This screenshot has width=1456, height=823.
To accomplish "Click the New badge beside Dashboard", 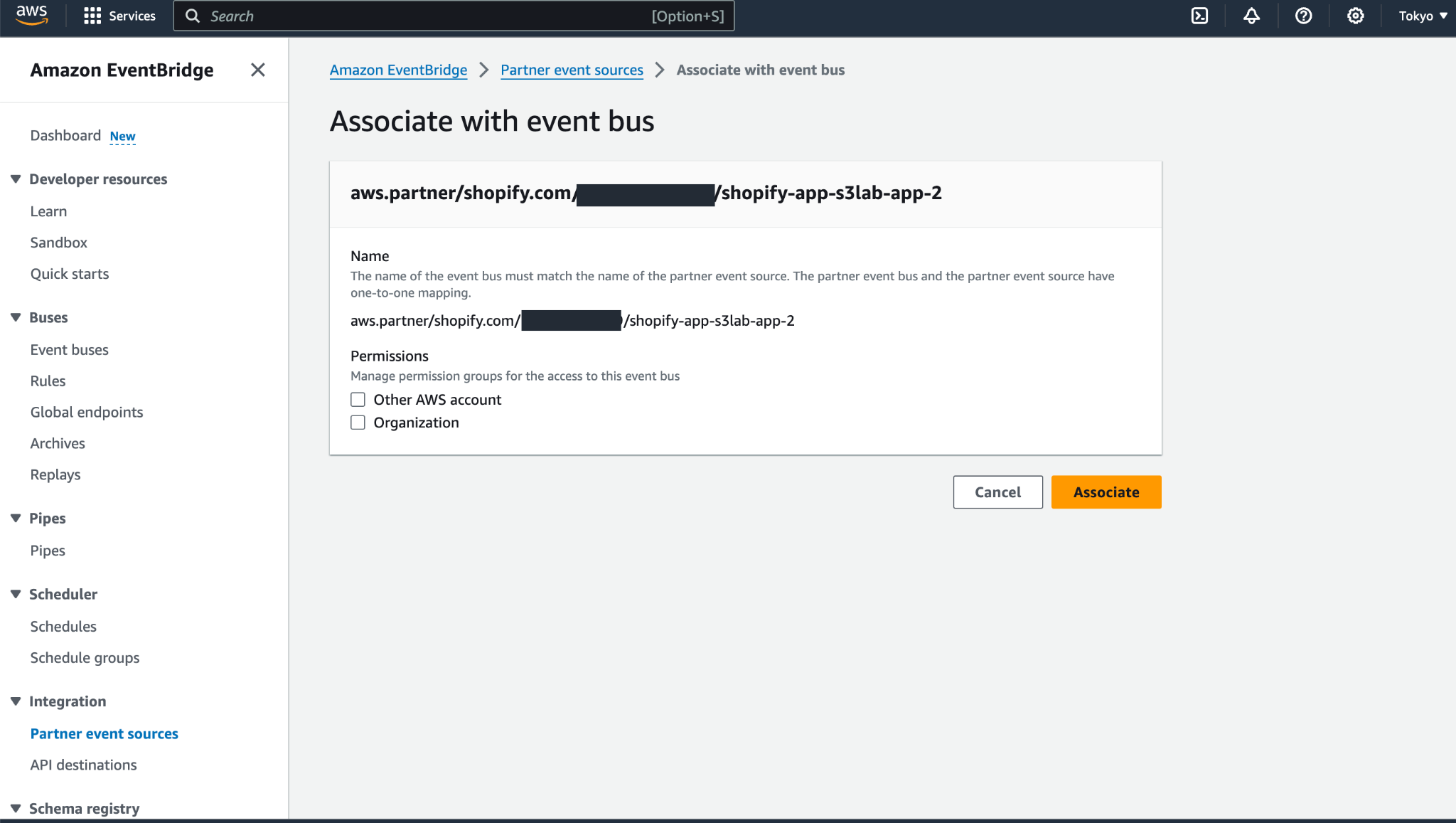I will 122,136.
